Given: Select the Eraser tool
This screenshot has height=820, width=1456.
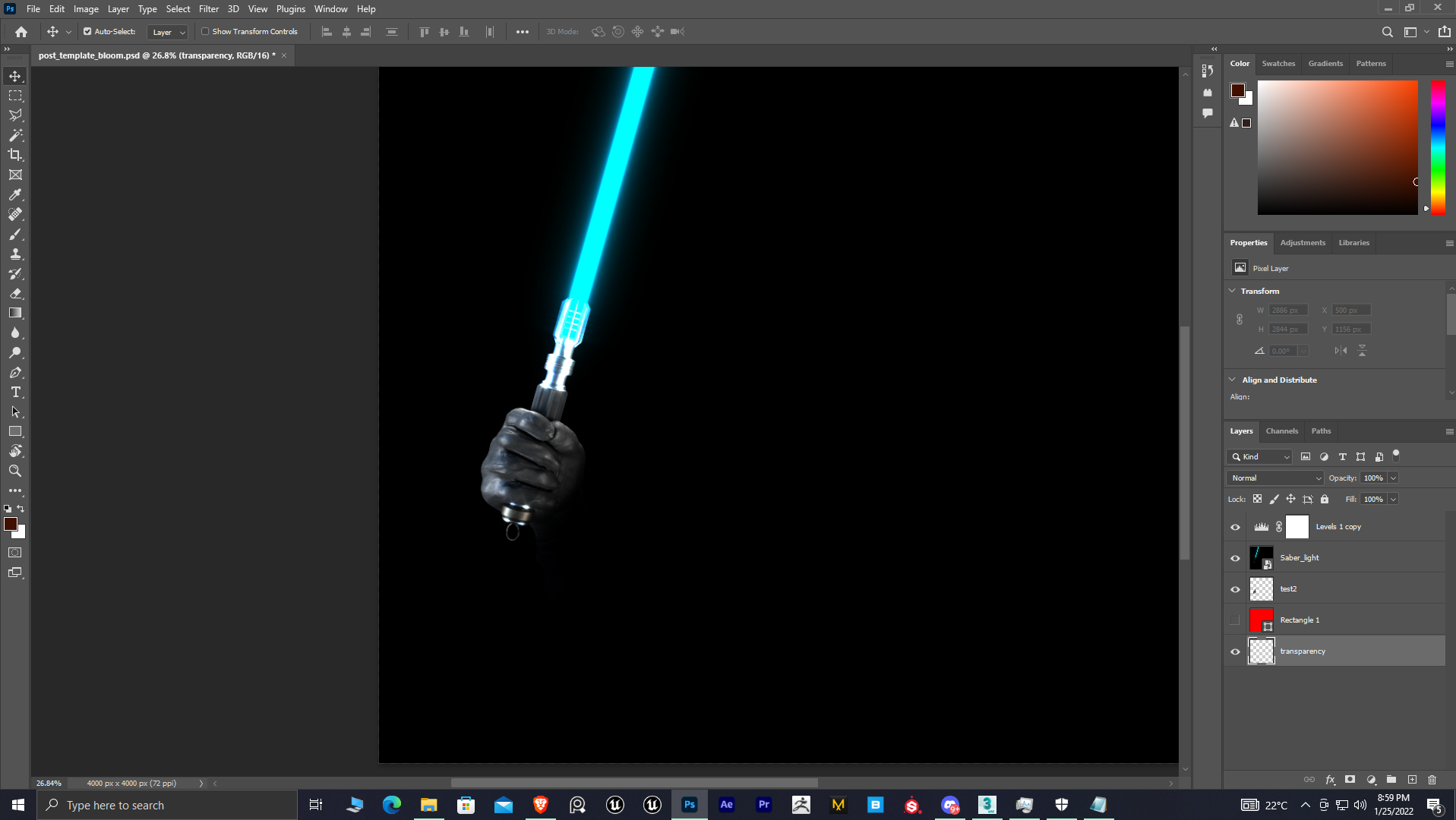Looking at the screenshot, I should (x=15, y=293).
